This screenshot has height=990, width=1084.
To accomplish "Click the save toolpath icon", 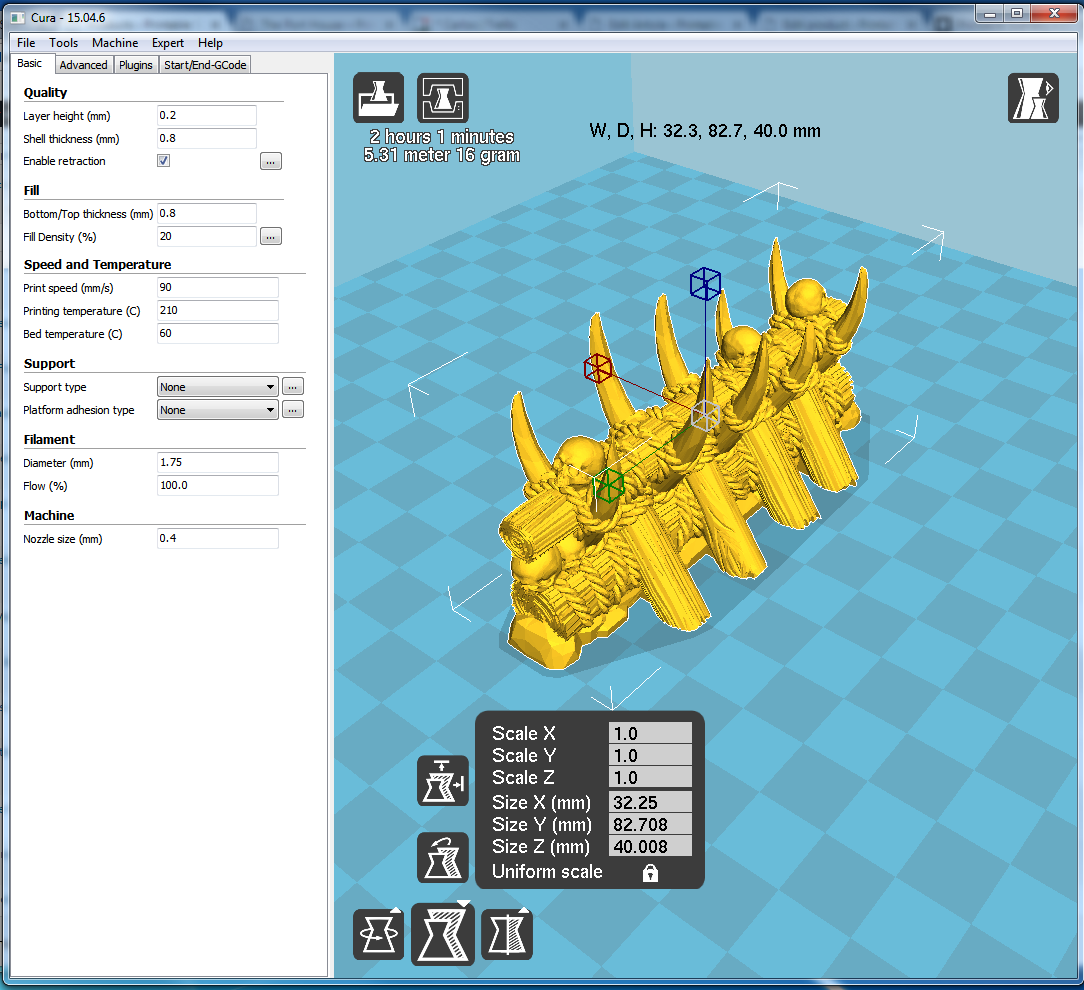I will point(442,98).
